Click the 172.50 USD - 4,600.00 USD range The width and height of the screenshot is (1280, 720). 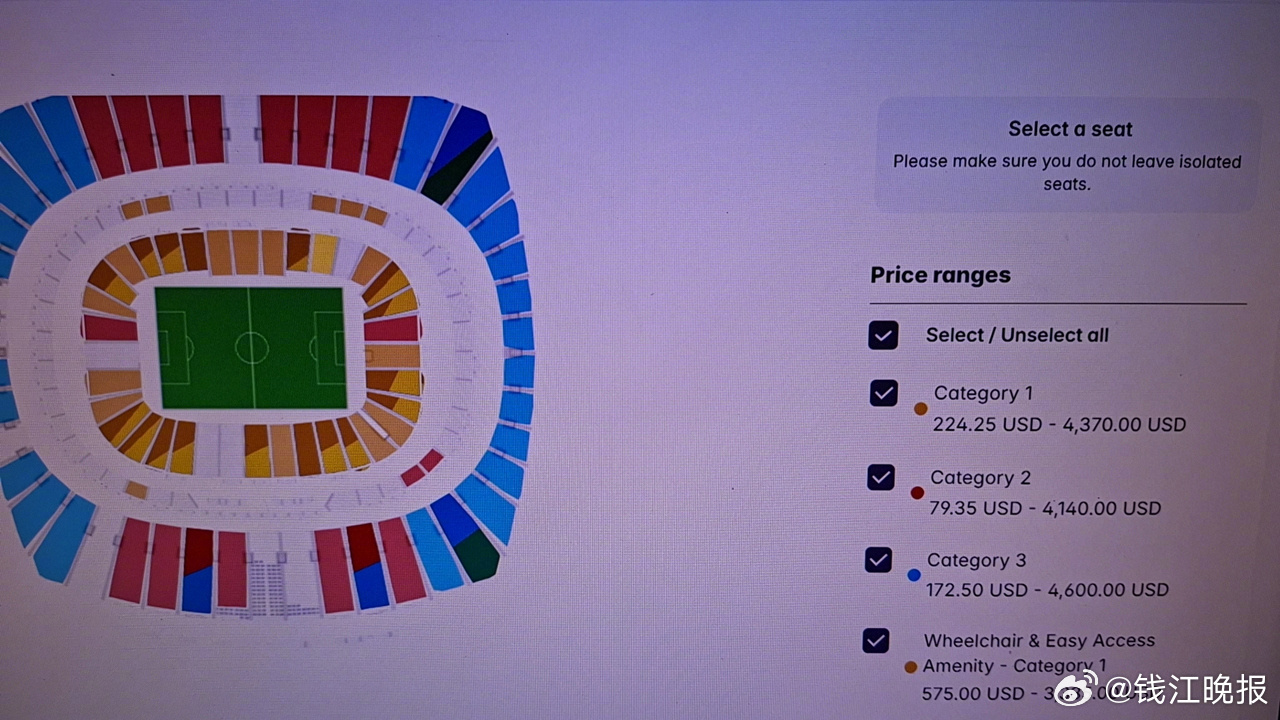(1047, 590)
